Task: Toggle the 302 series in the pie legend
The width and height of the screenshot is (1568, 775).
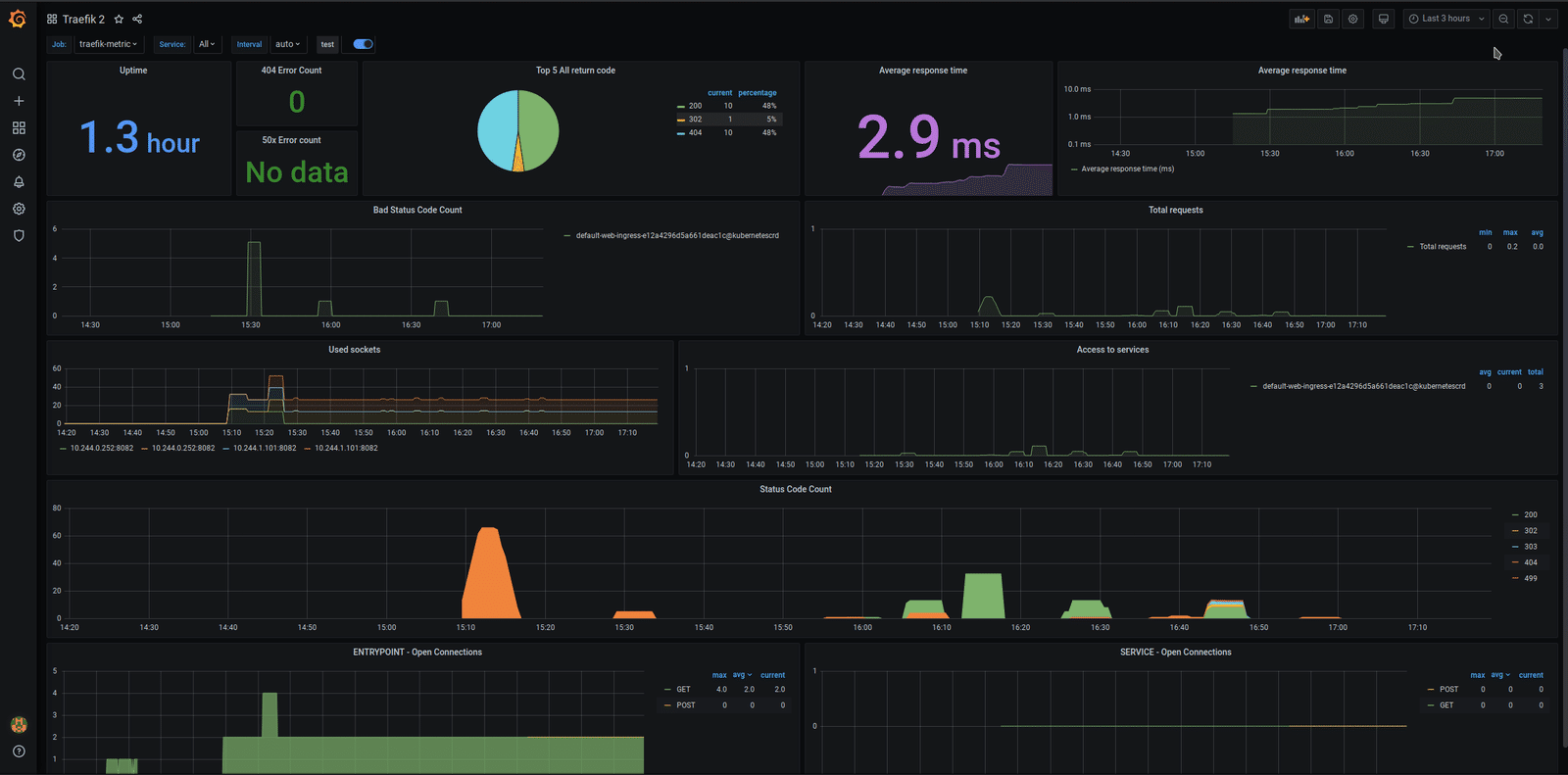Action: click(x=695, y=120)
